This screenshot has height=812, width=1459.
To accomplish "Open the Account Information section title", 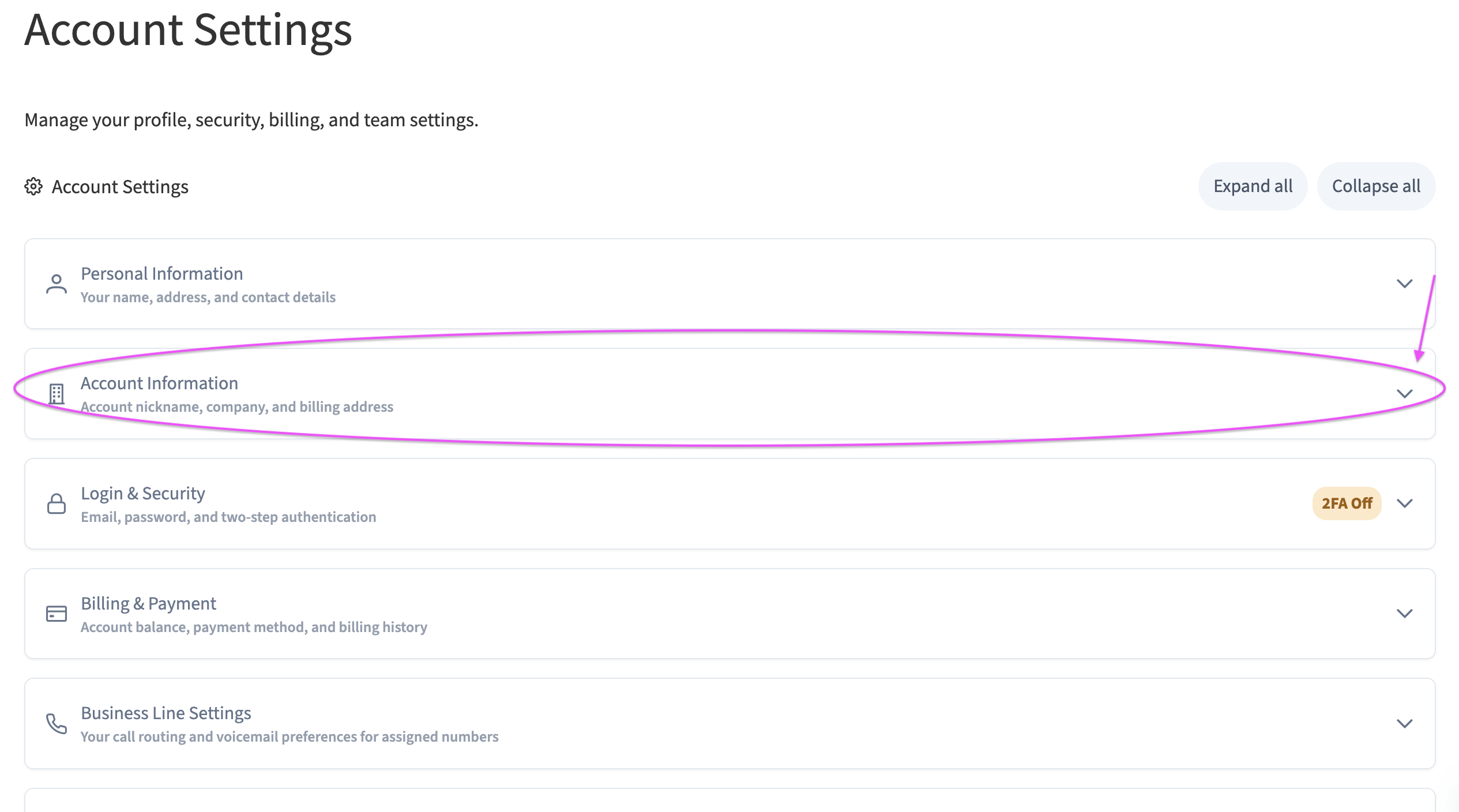I will (x=159, y=384).
